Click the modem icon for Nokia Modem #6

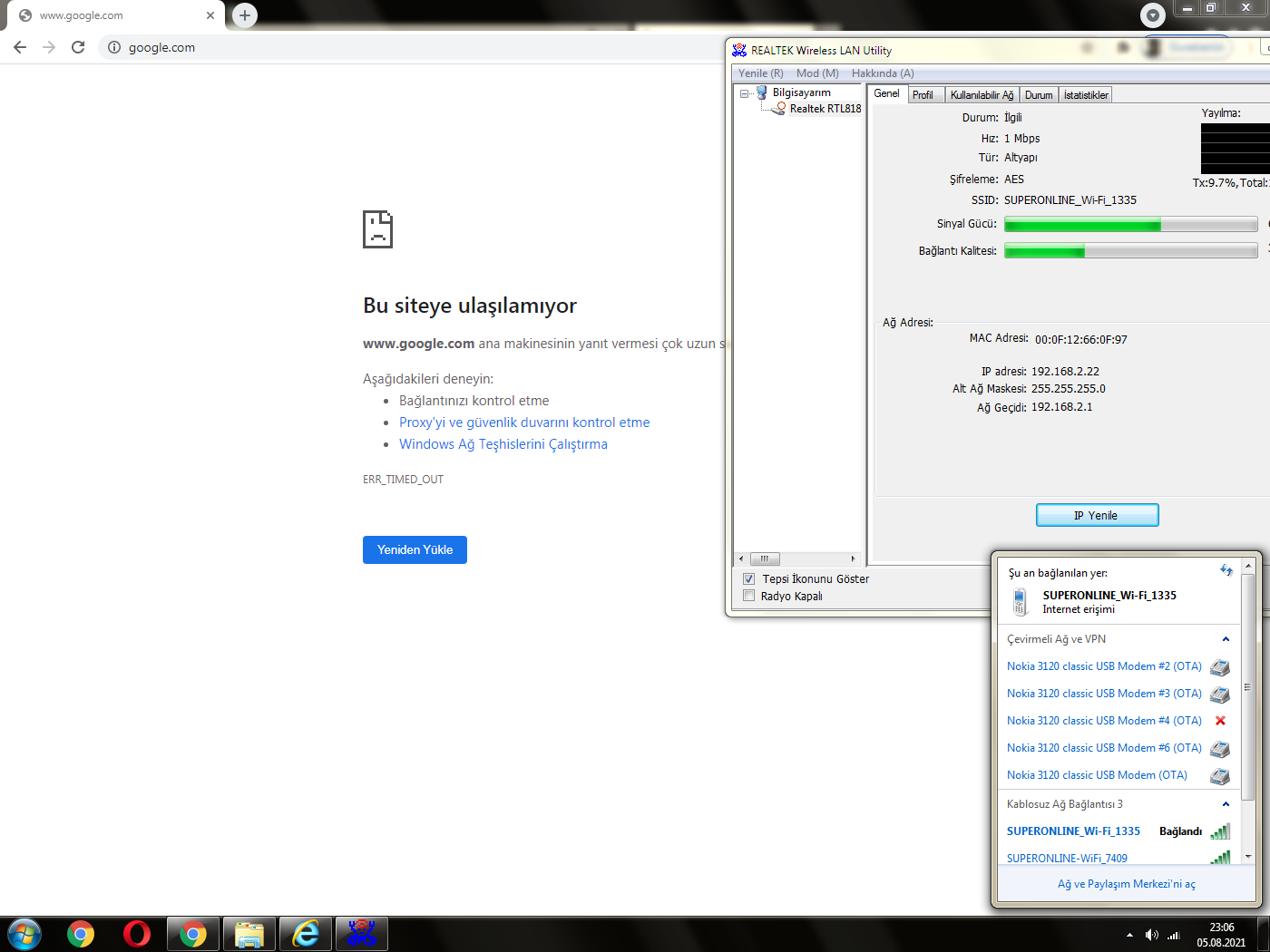(x=1220, y=749)
